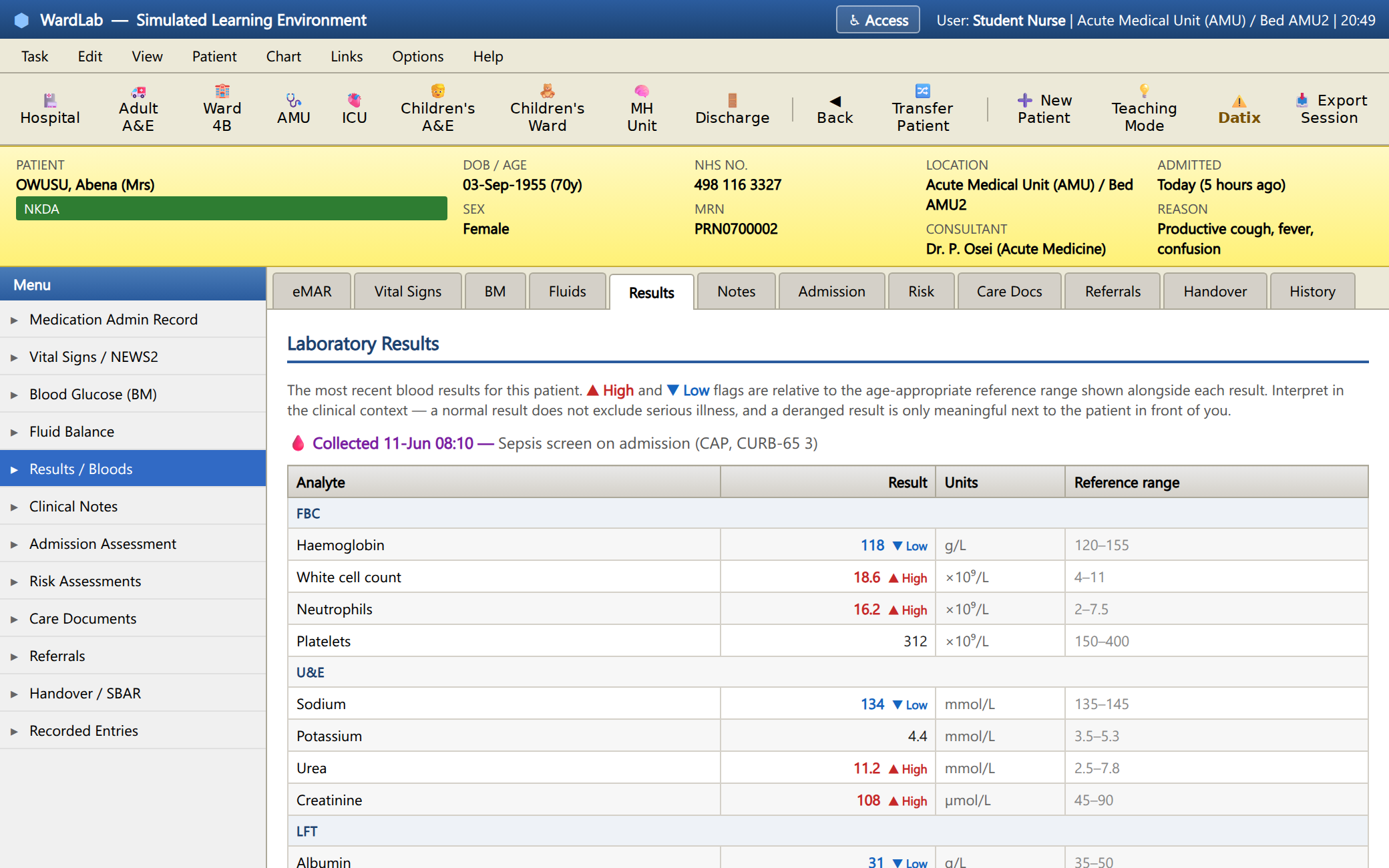Viewport: 1389px width, 868px height.
Task: Click the Analyte column header
Action: pyautogui.click(x=504, y=482)
